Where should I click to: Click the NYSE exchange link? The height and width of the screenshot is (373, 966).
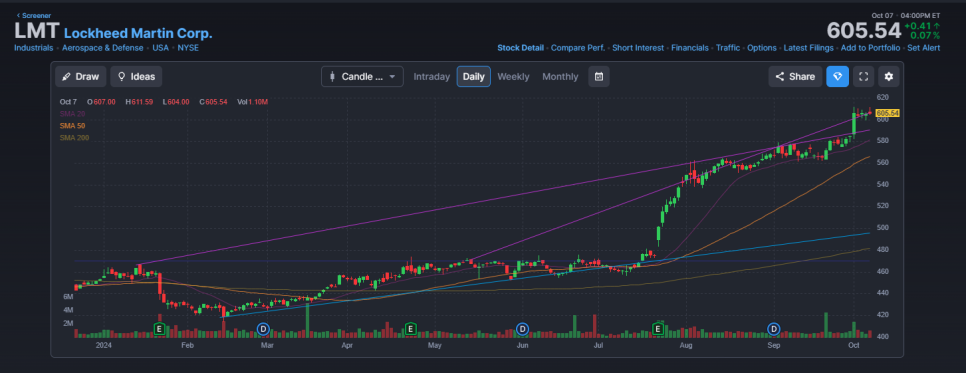[188, 47]
